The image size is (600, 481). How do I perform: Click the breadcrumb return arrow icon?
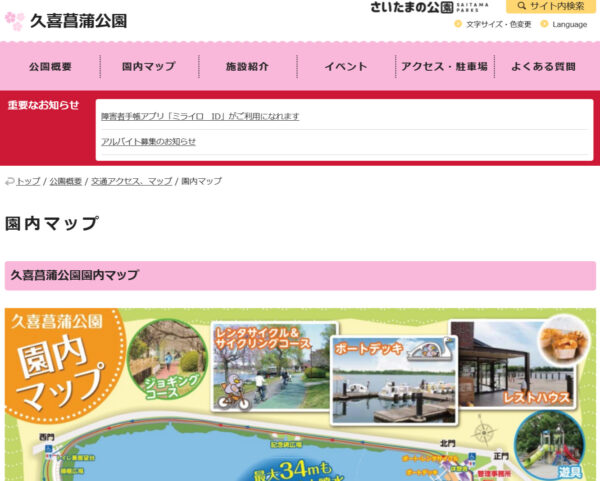[x=10, y=181]
